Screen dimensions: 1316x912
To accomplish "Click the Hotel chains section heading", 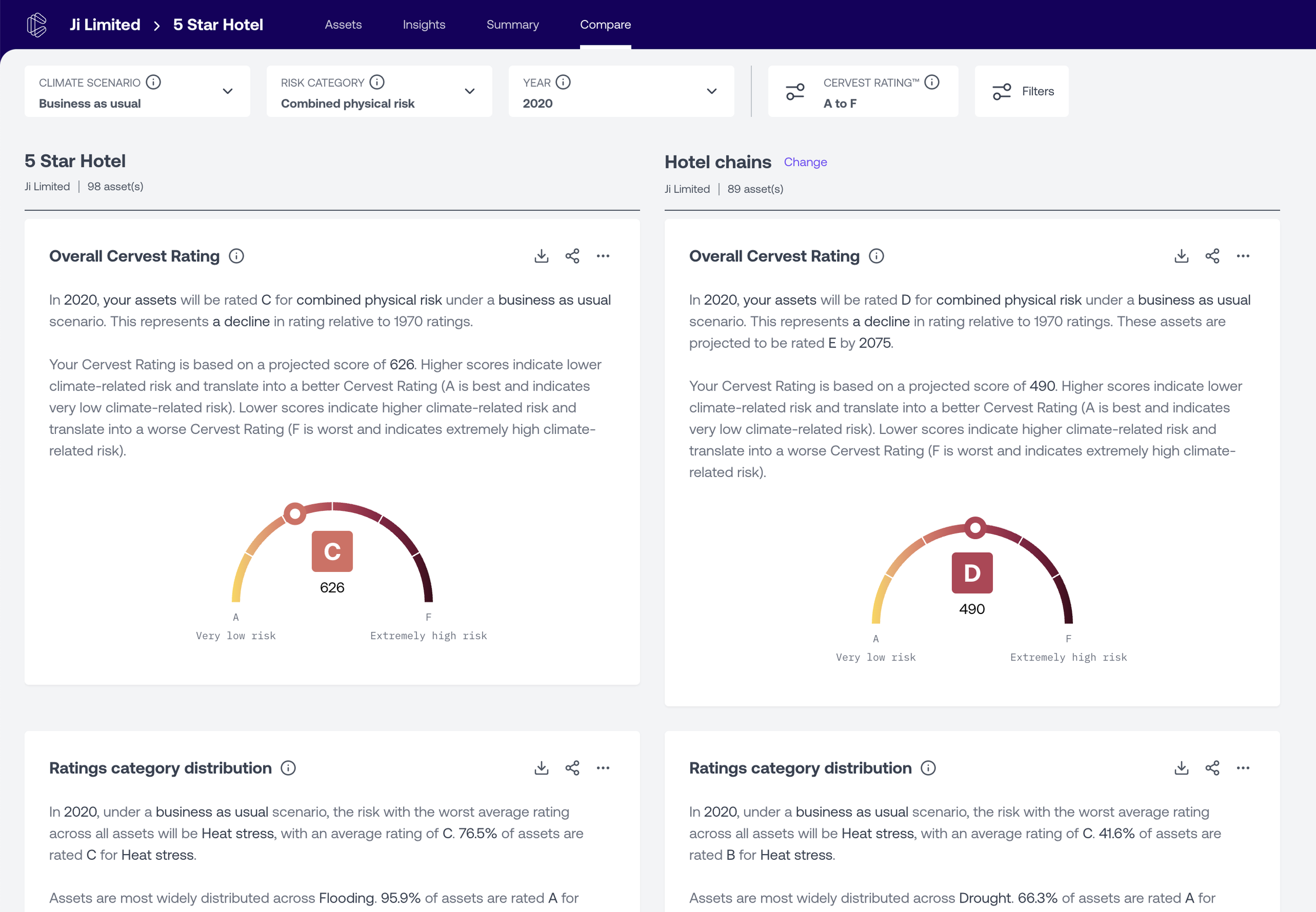I will tap(718, 162).
